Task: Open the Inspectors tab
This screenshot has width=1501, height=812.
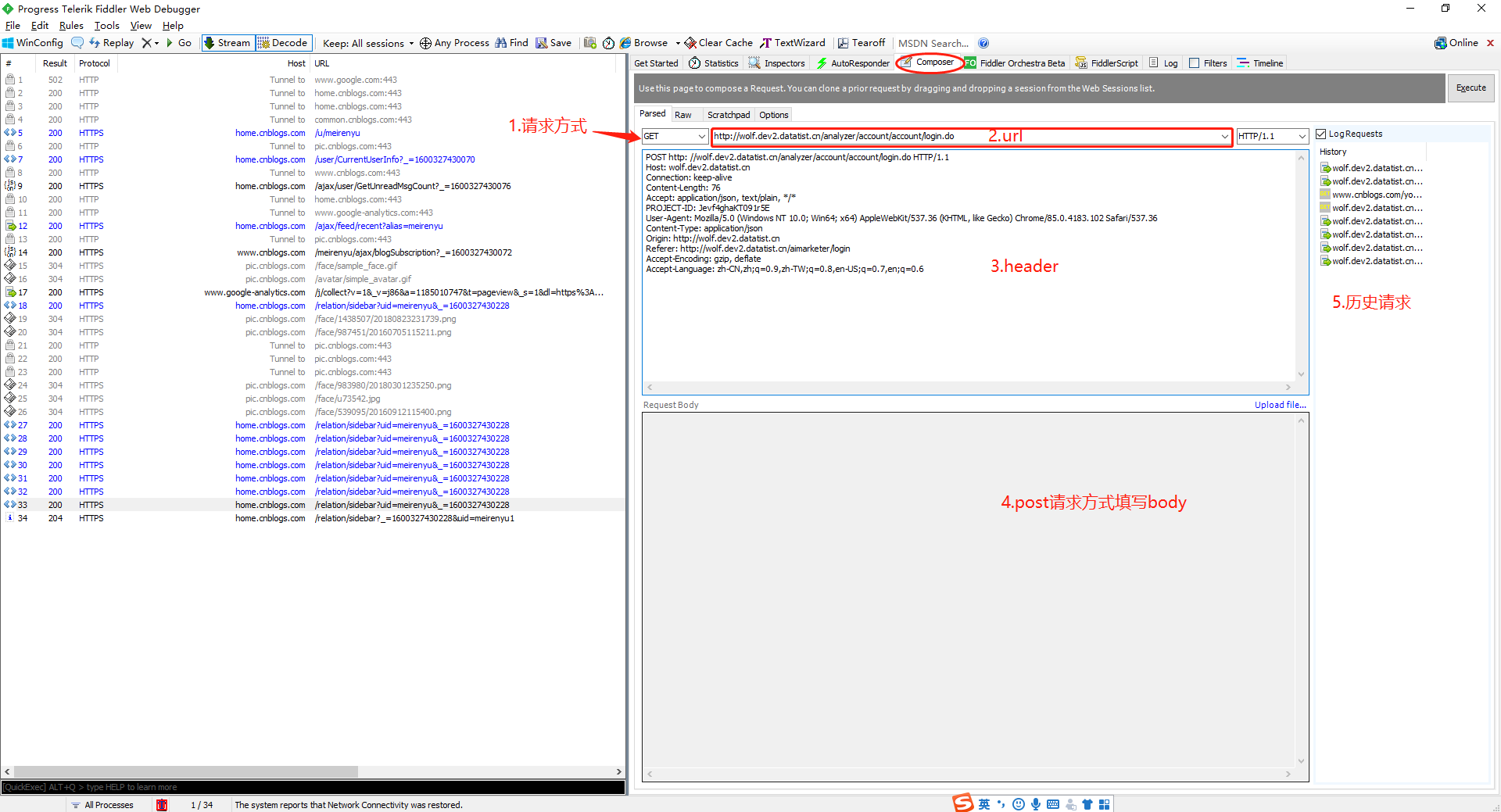Action: (776, 63)
